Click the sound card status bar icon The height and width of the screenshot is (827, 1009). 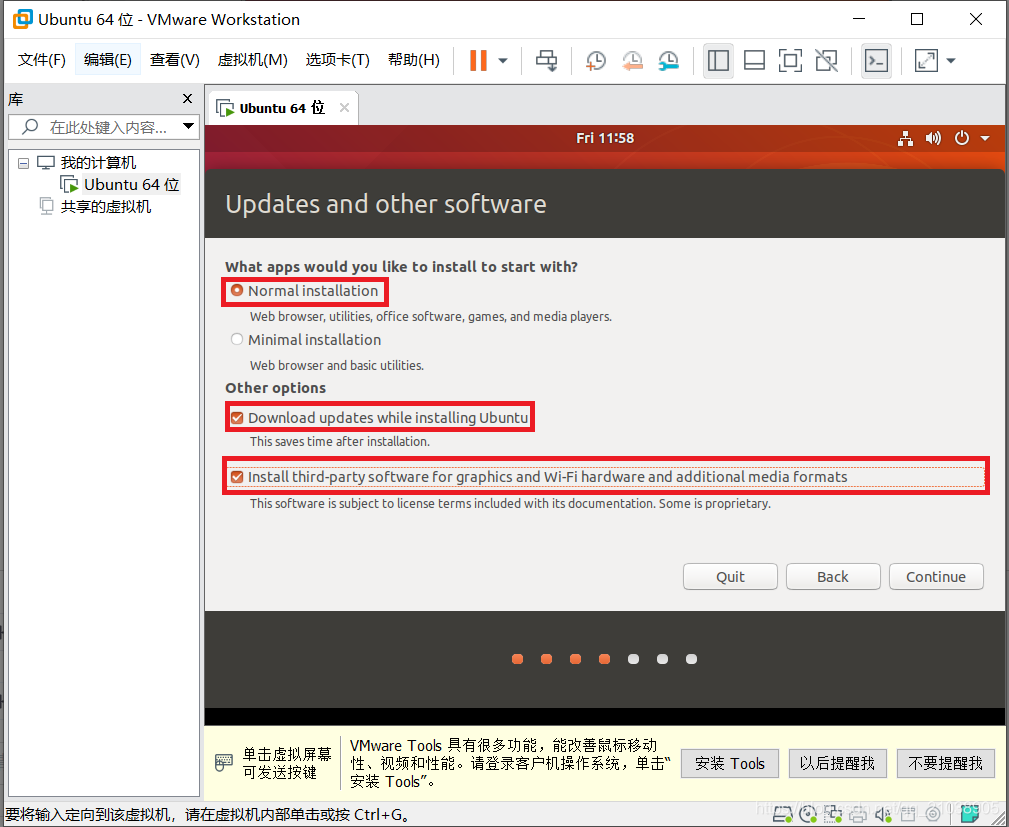point(883,815)
